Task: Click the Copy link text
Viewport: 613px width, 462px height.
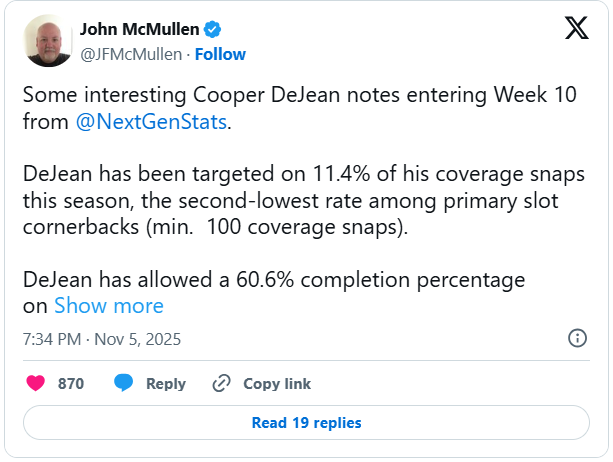Action: pyautogui.click(x=277, y=383)
